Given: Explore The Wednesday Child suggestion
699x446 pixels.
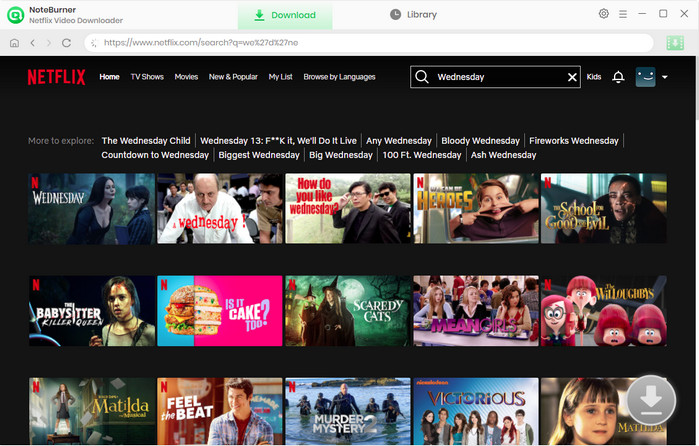Looking at the screenshot, I should pyautogui.click(x=146, y=140).
